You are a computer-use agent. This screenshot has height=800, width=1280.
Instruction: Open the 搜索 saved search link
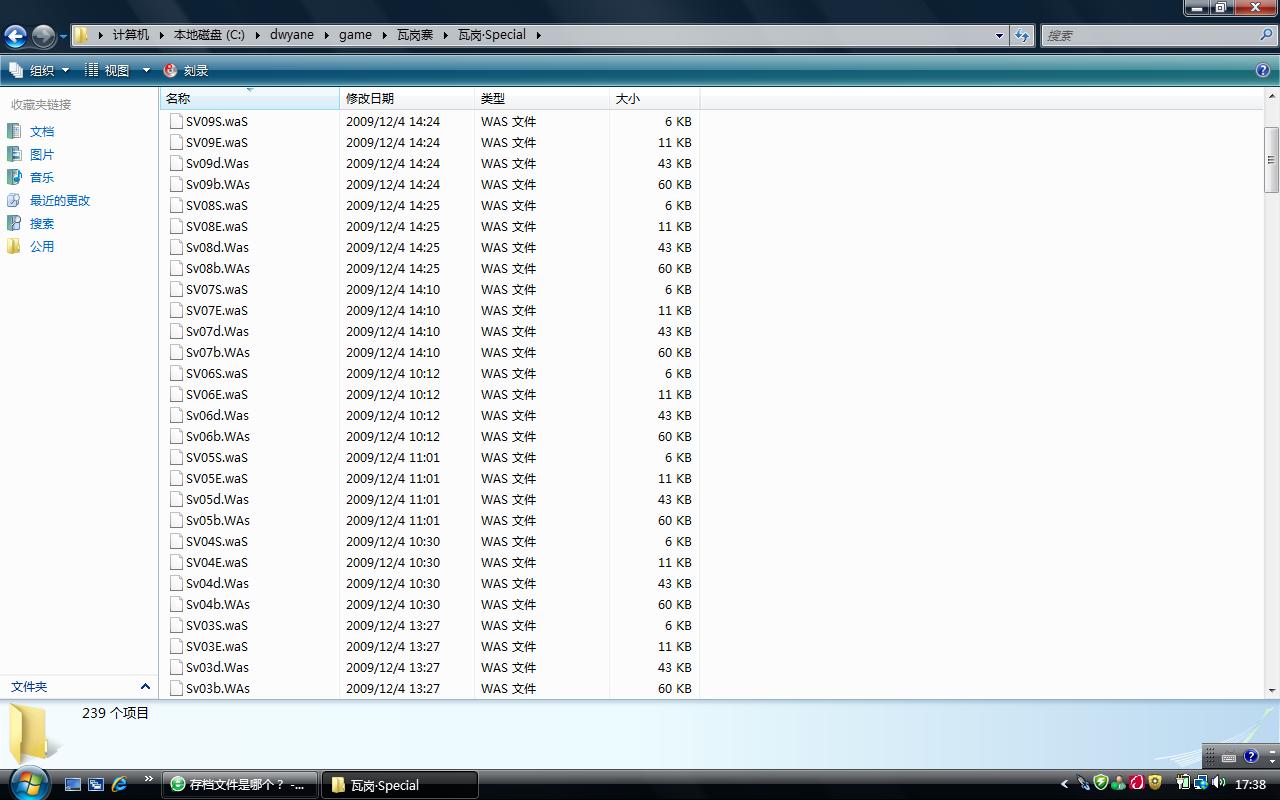click(41, 223)
